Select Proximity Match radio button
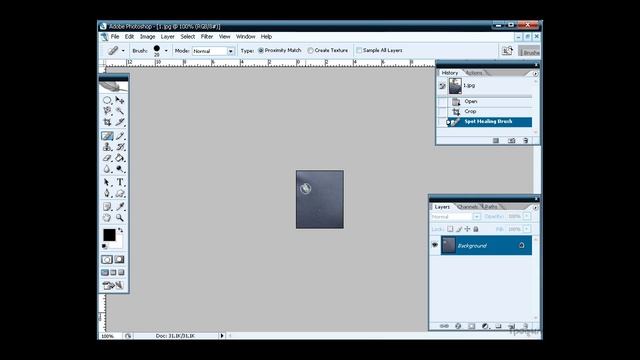This screenshot has height=360, width=640. [x=261, y=51]
